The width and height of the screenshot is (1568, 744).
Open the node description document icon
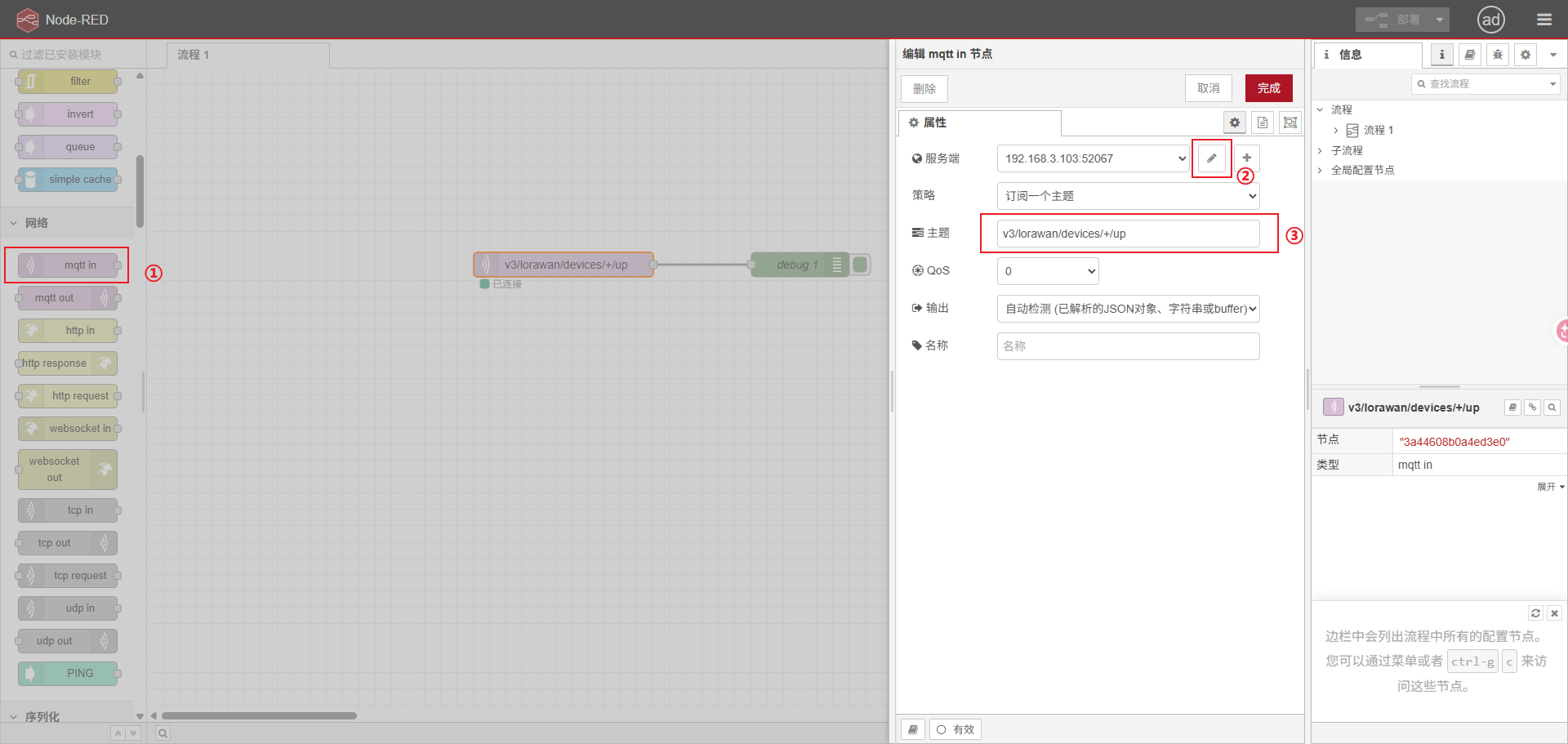point(1263,123)
